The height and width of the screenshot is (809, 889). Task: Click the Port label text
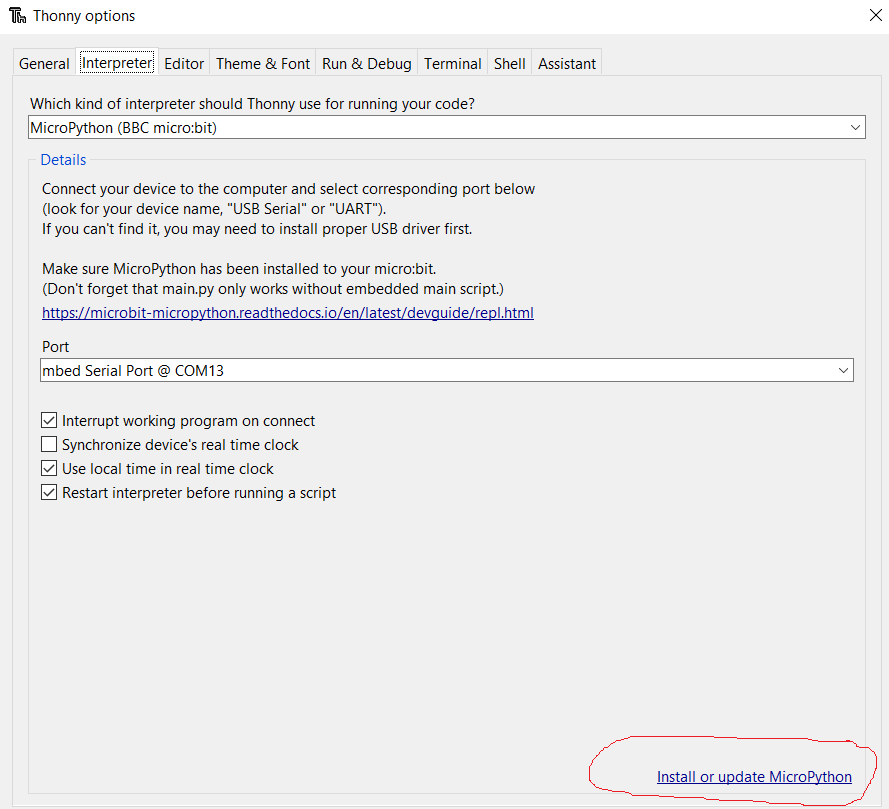[55, 346]
